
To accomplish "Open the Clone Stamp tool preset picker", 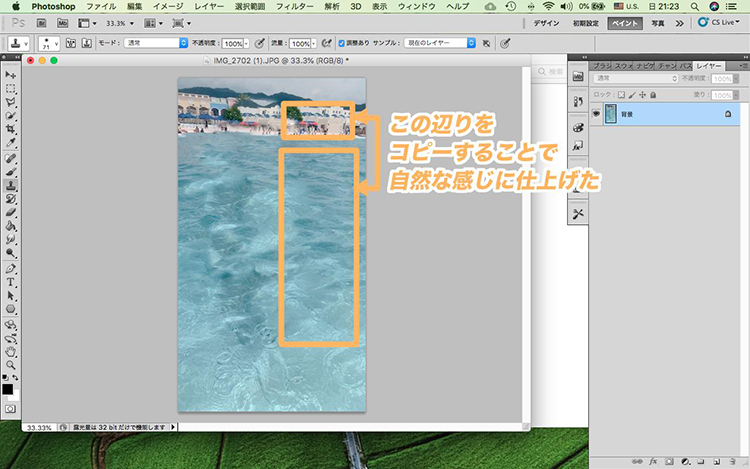I will (x=19, y=44).
